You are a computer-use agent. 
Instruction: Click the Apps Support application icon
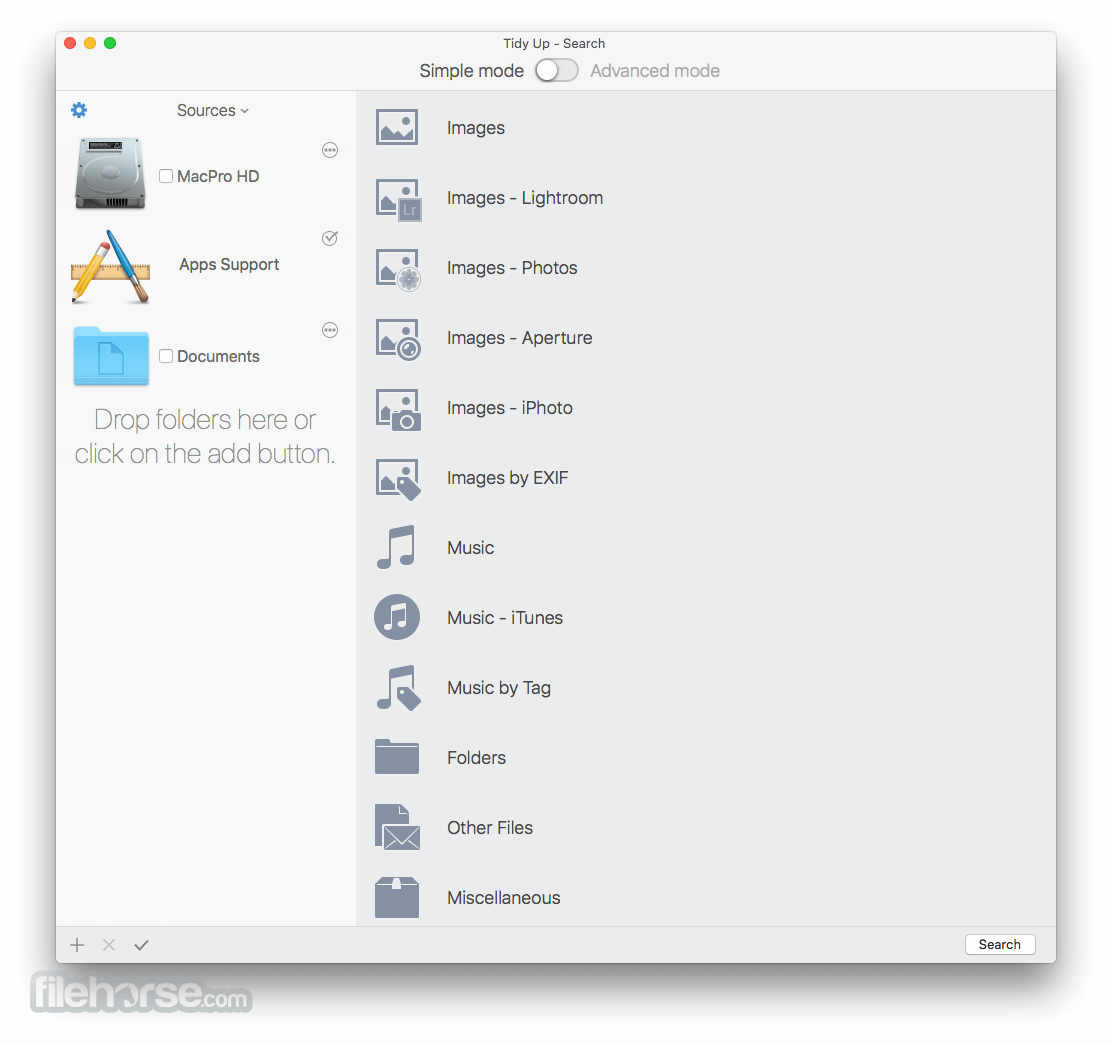click(x=111, y=267)
